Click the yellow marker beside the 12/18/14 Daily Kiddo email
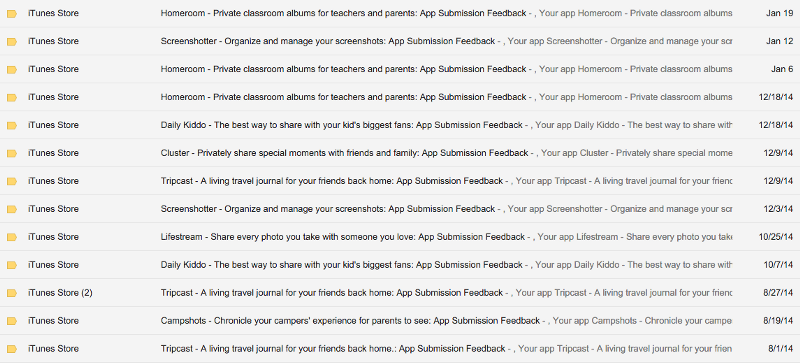This screenshot has width=800, height=363. [x=12, y=126]
